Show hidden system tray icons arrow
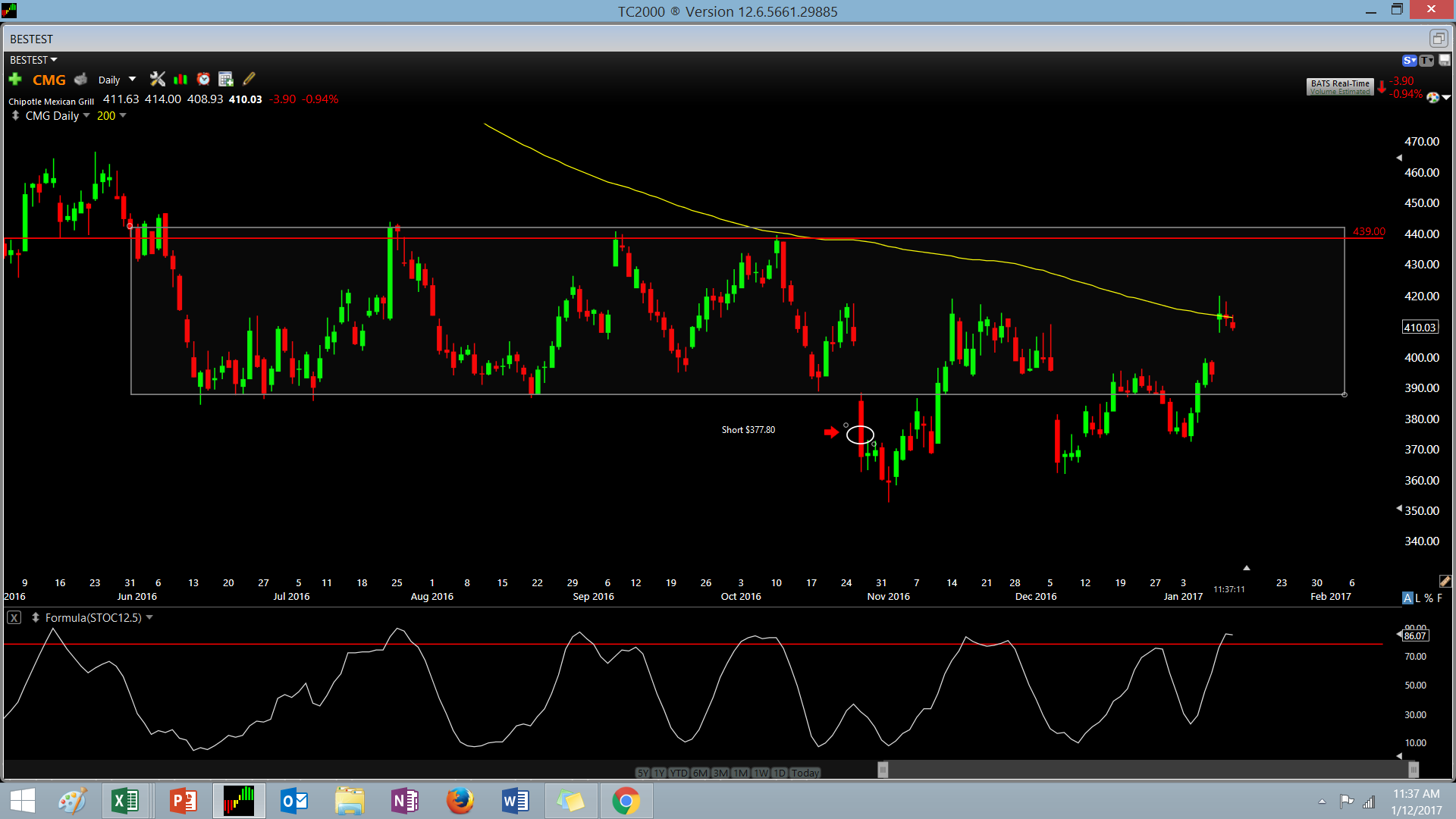 [x=1322, y=801]
